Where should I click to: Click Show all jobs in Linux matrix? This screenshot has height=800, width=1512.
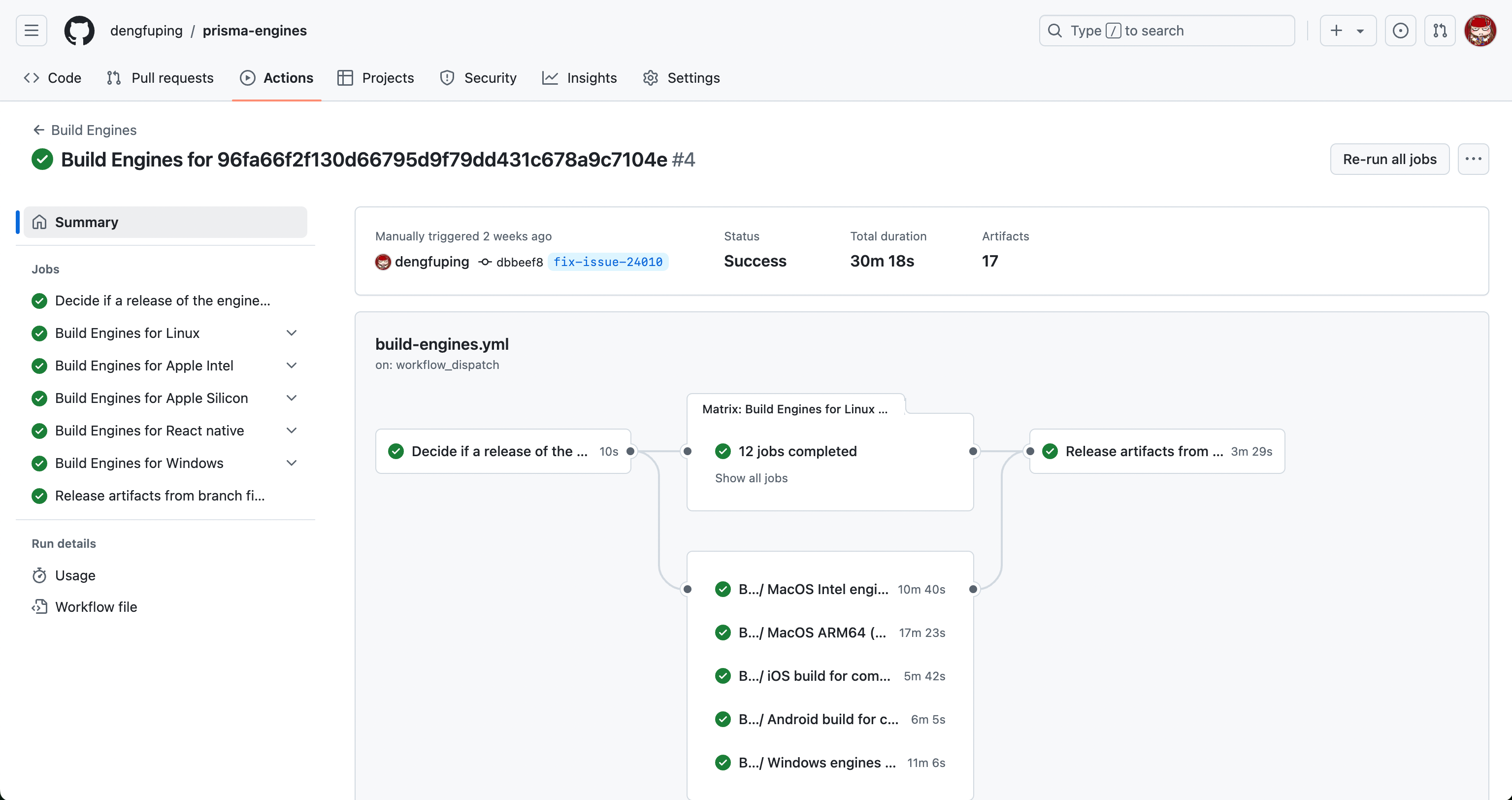pyautogui.click(x=751, y=478)
